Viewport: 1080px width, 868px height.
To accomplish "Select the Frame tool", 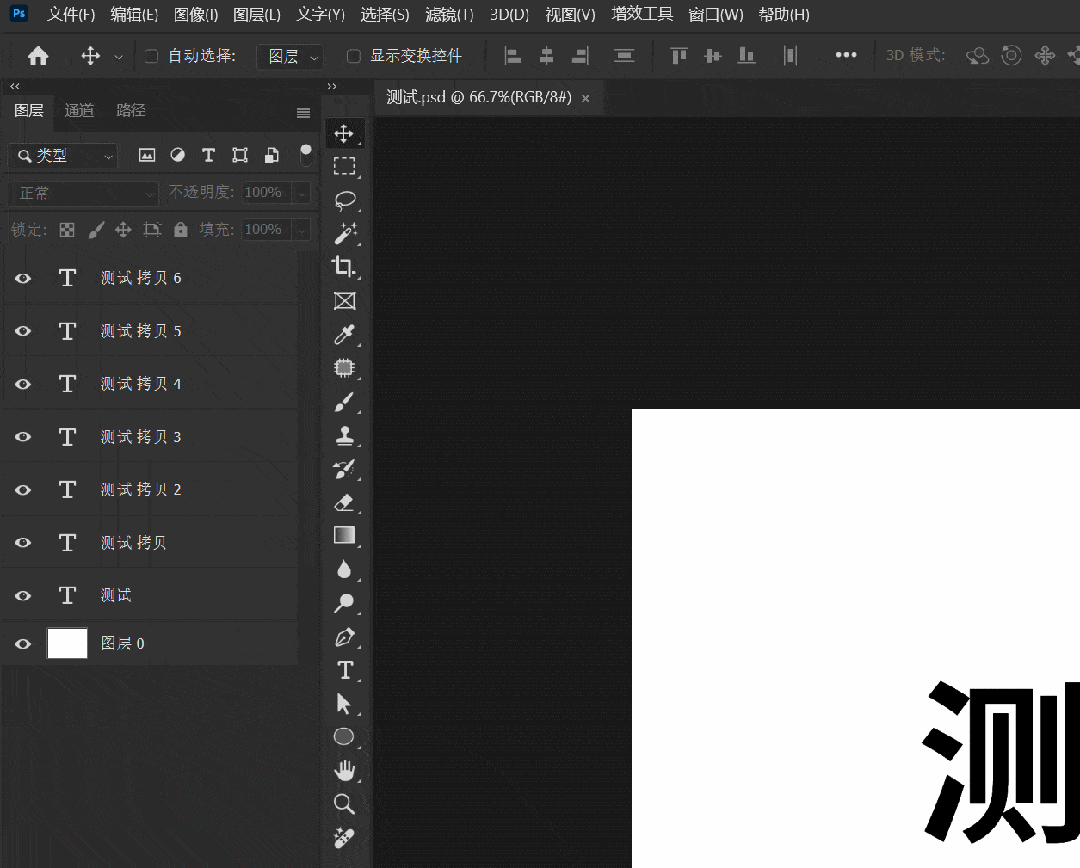I will click(x=344, y=300).
